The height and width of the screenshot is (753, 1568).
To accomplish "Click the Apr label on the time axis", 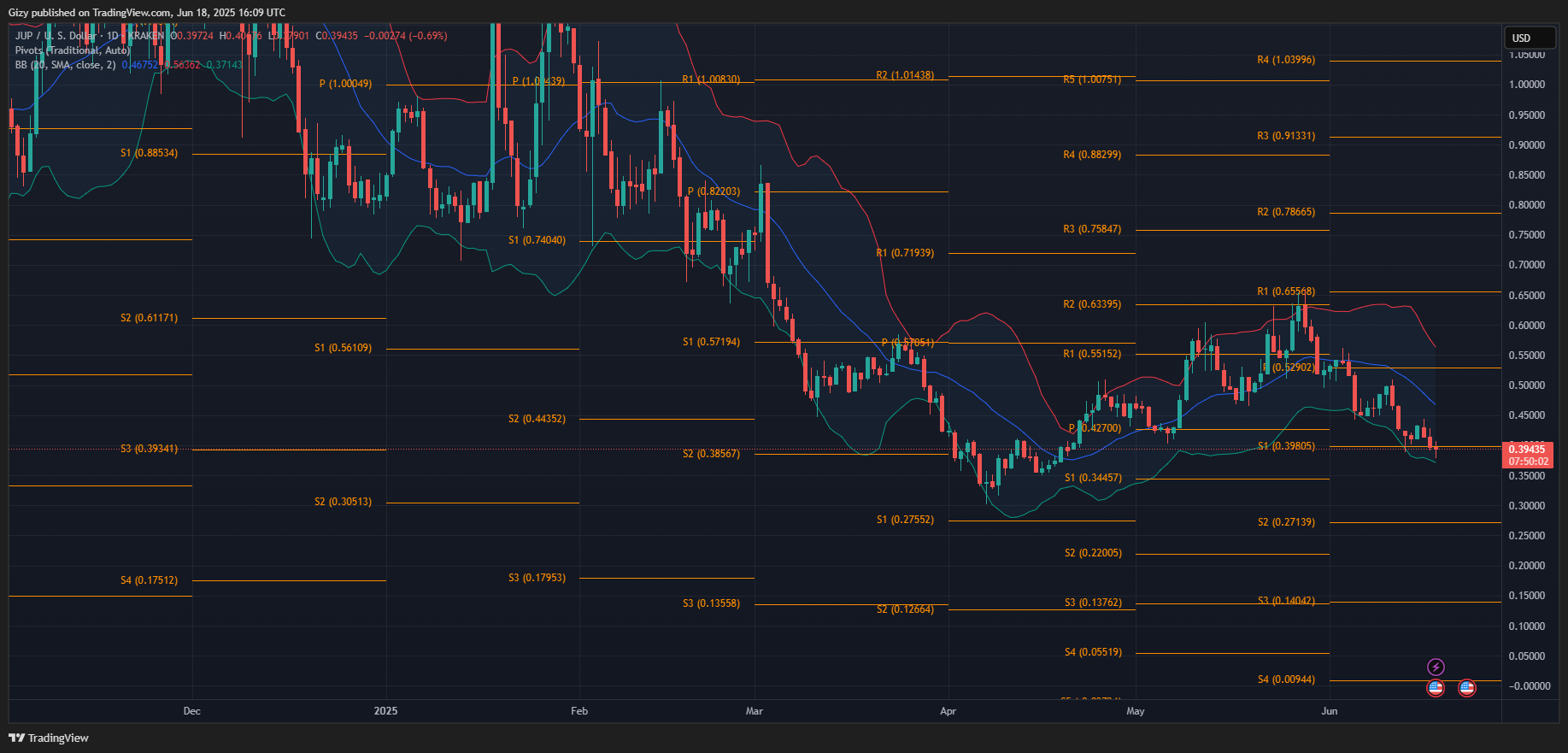I will point(948,711).
